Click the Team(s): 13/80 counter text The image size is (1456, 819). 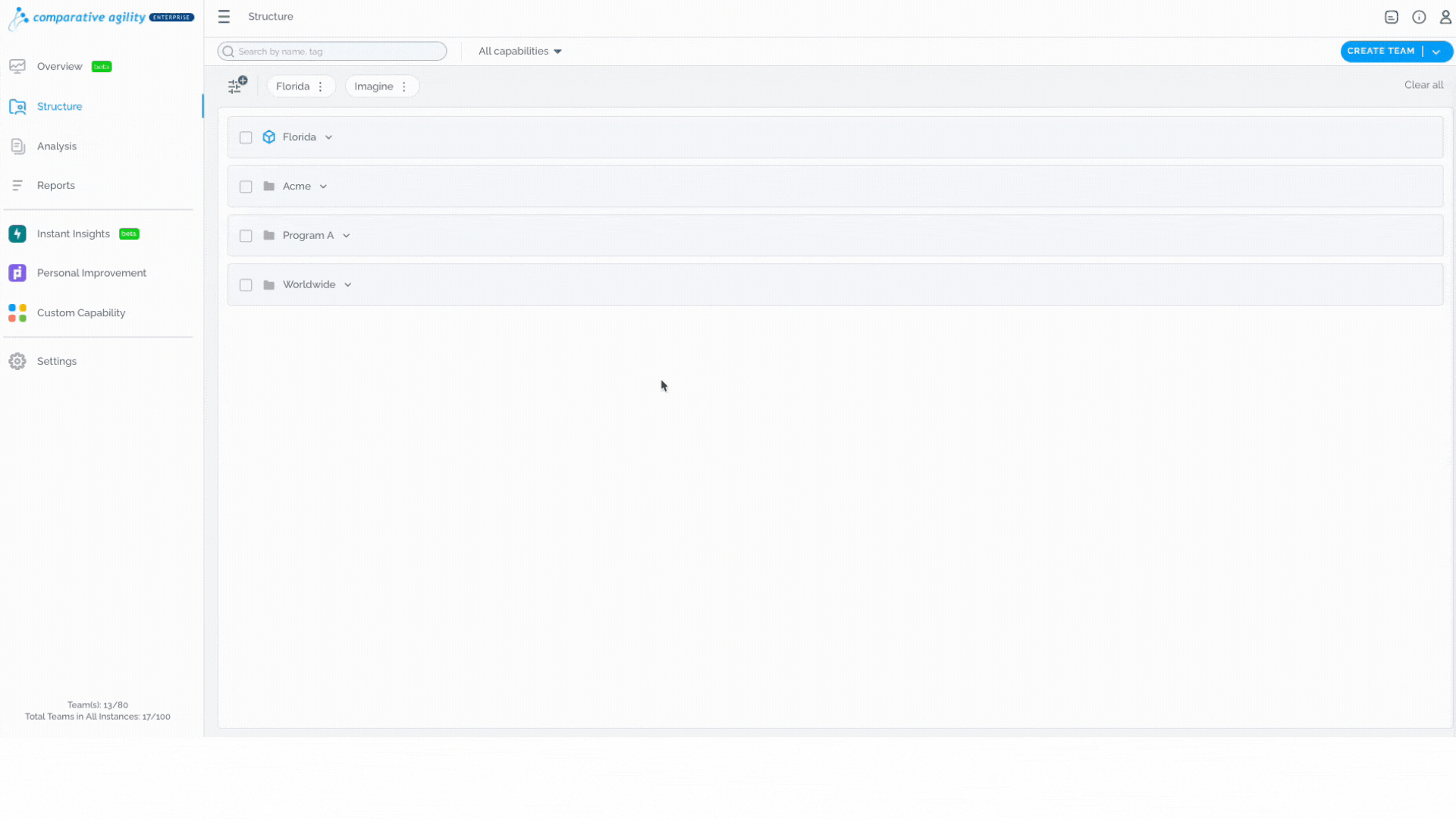tap(98, 705)
